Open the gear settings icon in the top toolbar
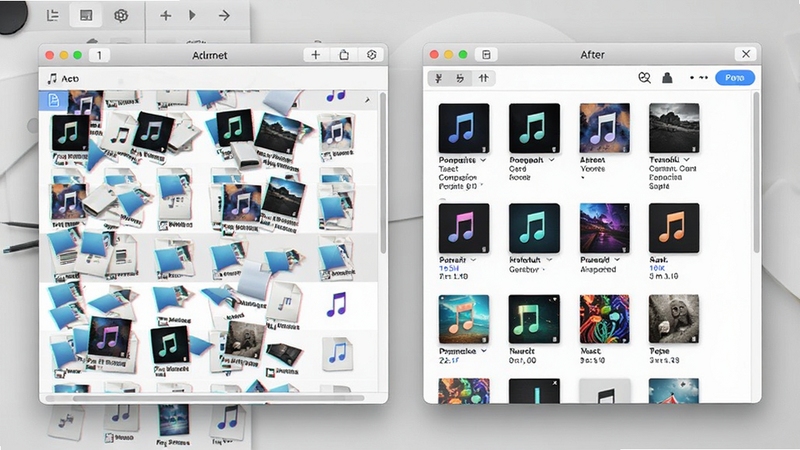This screenshot has width=800, height=450. pos(121,16)
